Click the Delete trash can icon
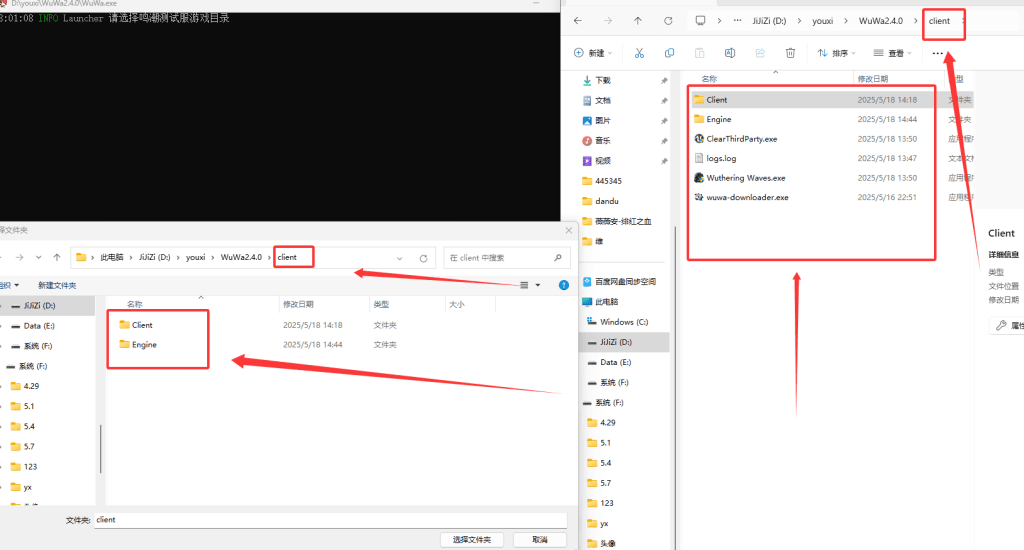 [790, 53]
